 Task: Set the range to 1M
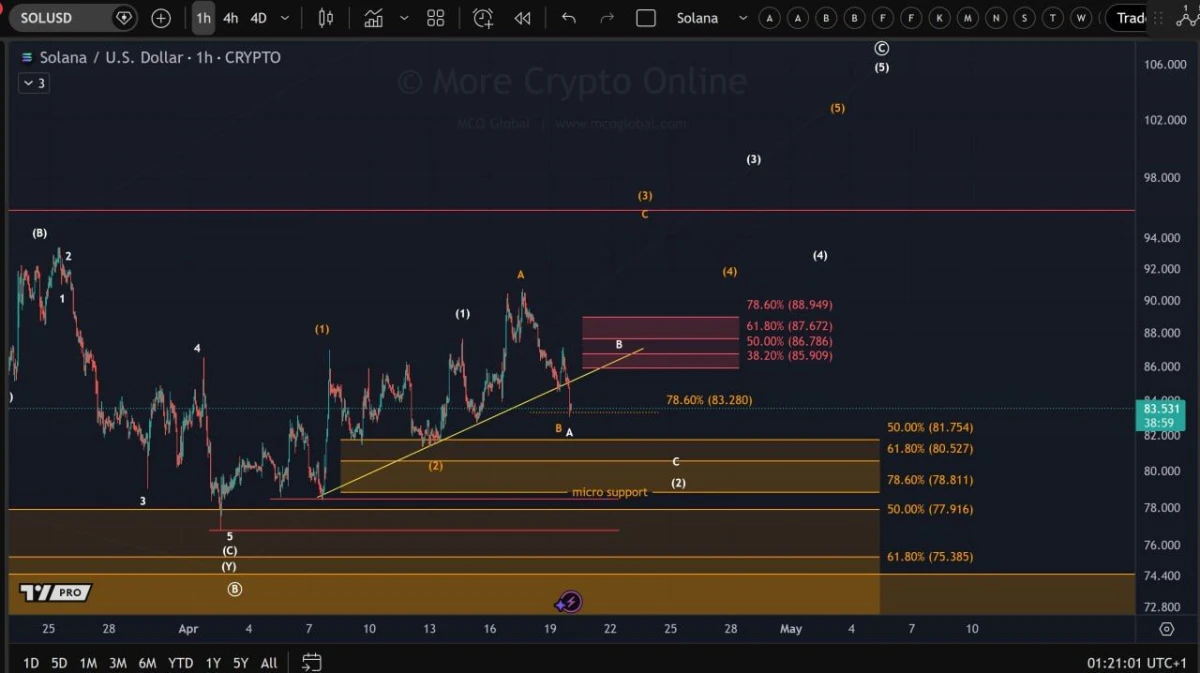click(x=88, y=662)
